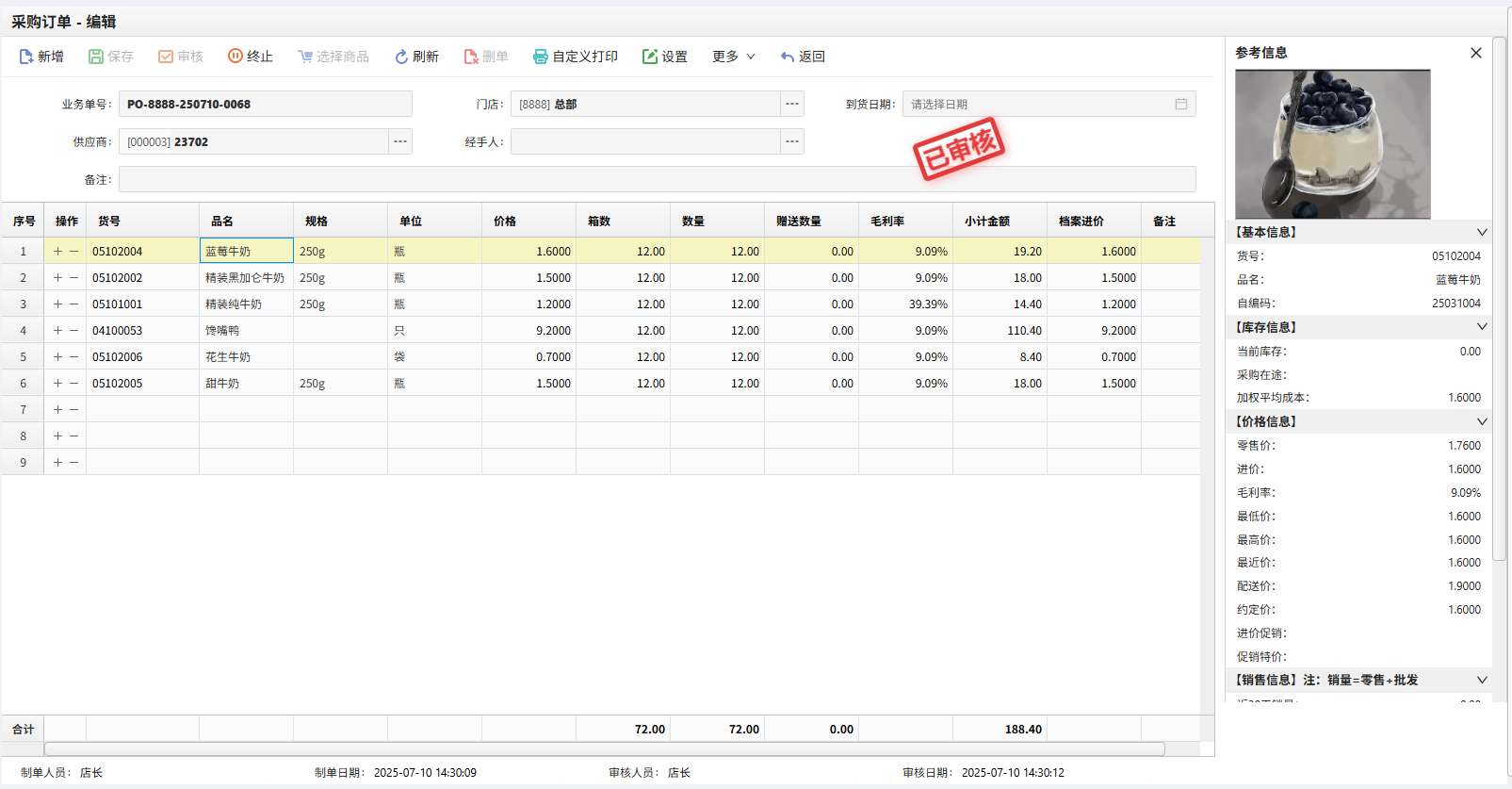Collapse the 基本信息 section
This screenshot has width=1512, height=789.
[x=1482, y=232]
